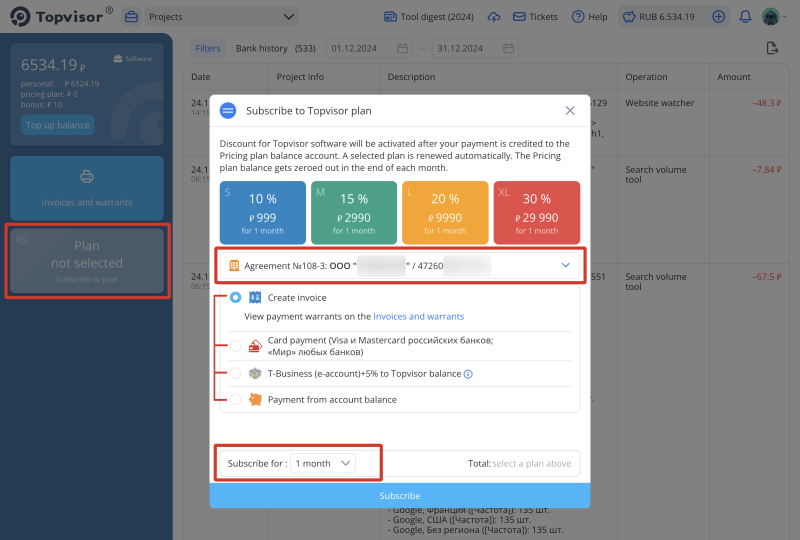Click the agreement building icon

pos(234,265)
